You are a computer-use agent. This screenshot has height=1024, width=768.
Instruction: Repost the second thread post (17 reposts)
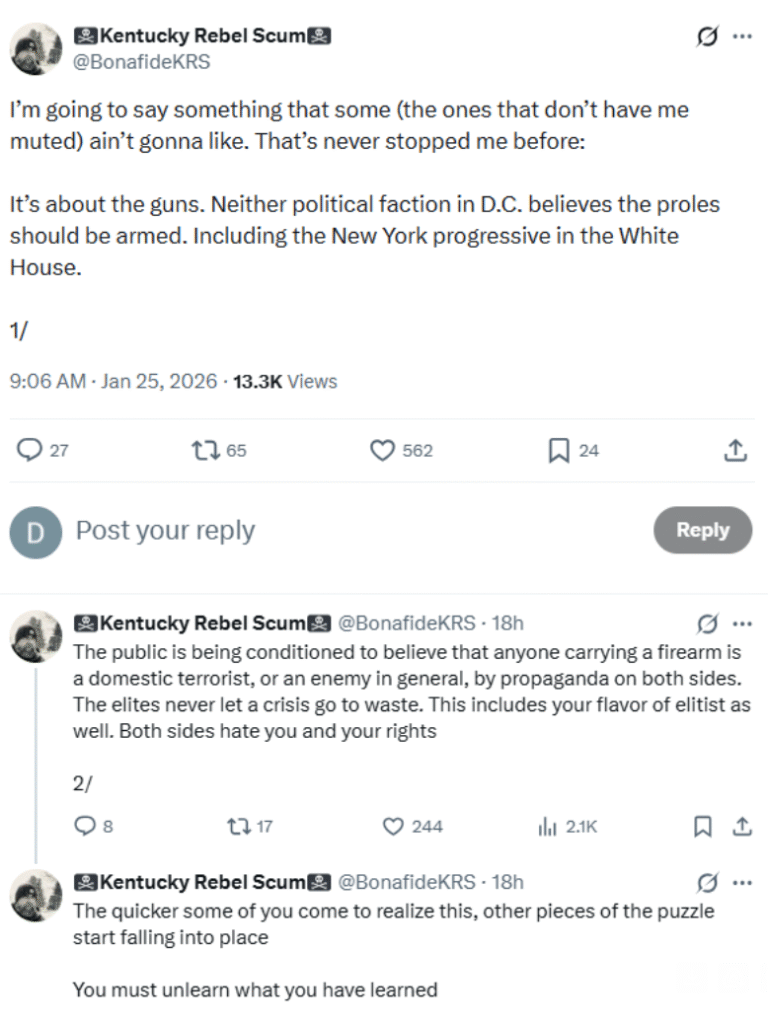[237, 827]
